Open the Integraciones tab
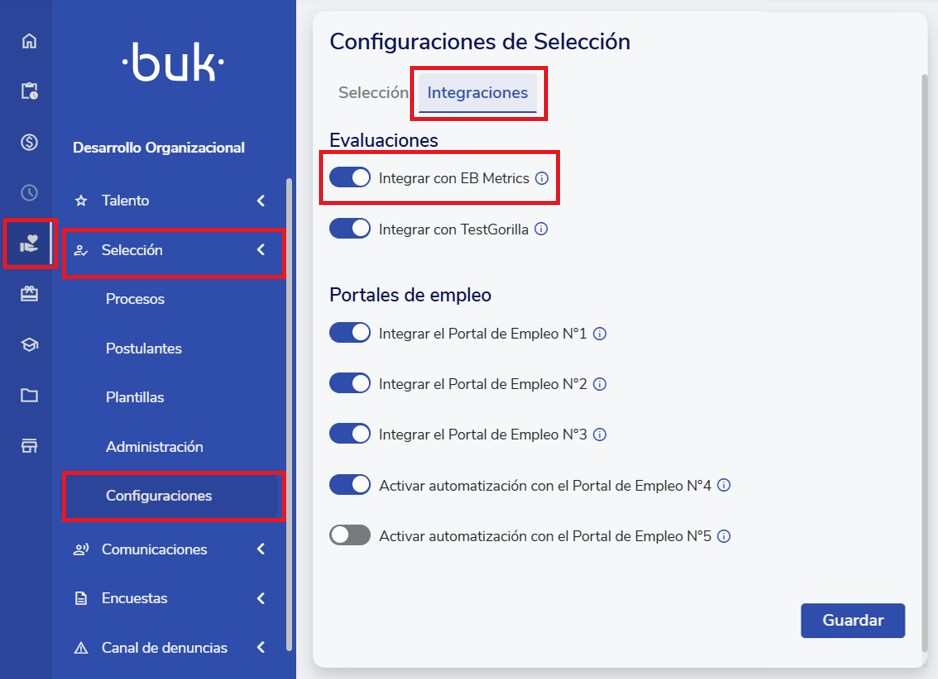The height and width of the screenshot is (679, 938). pos(477,93)
